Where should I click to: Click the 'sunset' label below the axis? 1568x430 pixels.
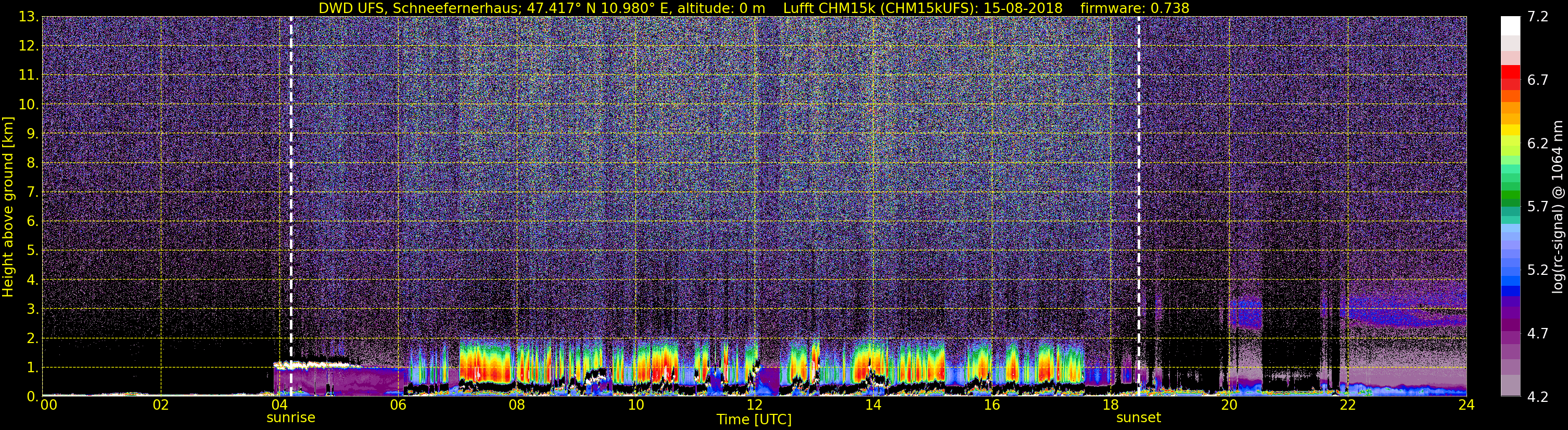click(x=1138, y=418)
